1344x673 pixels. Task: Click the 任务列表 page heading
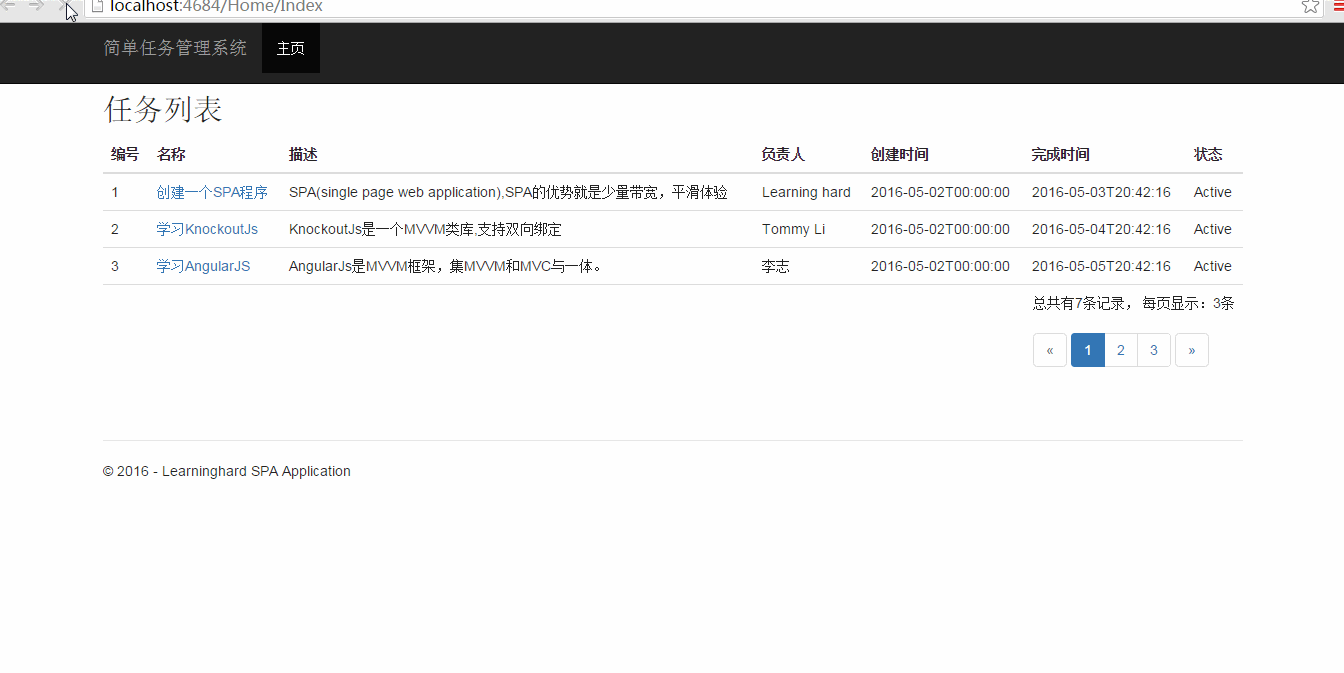coord(163,109)
